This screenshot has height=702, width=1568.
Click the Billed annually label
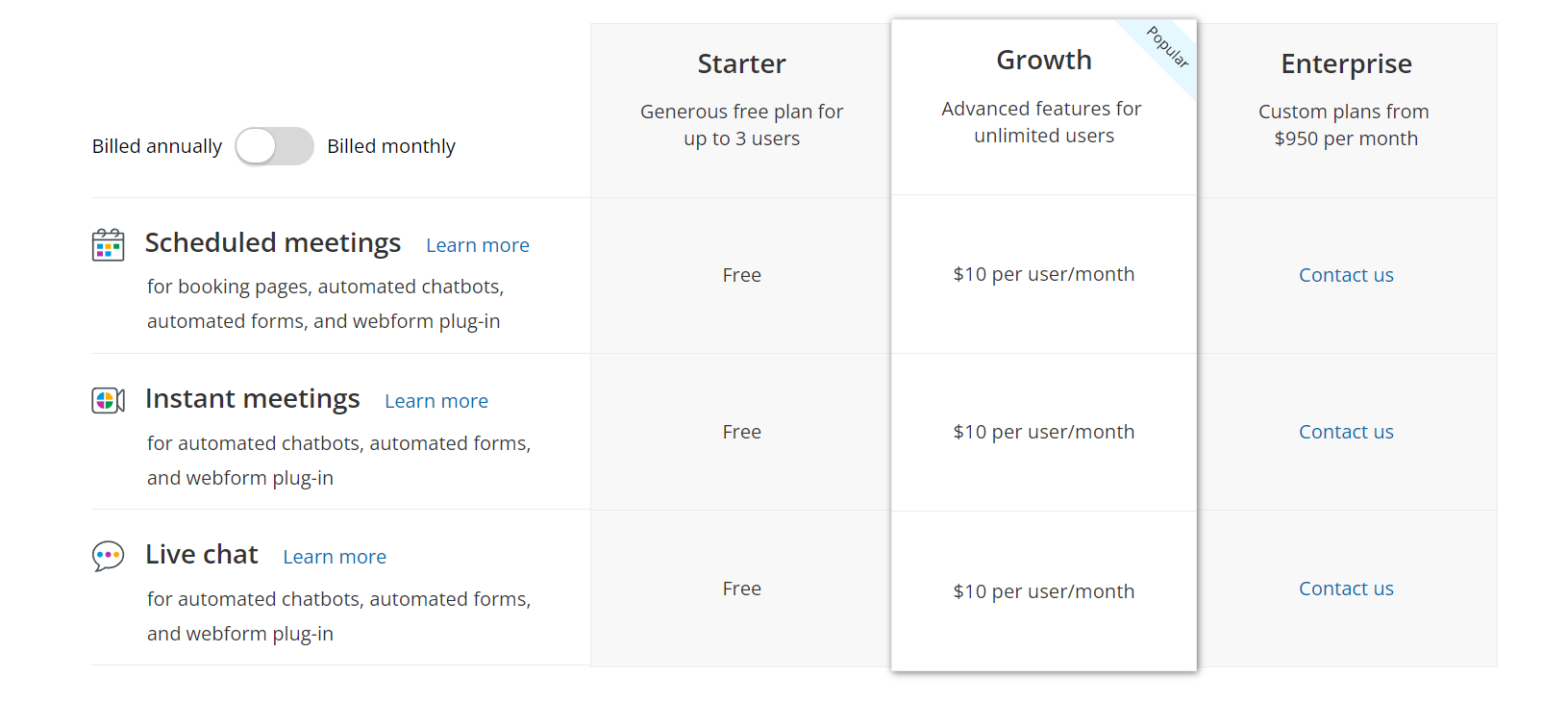pos(157,146)
